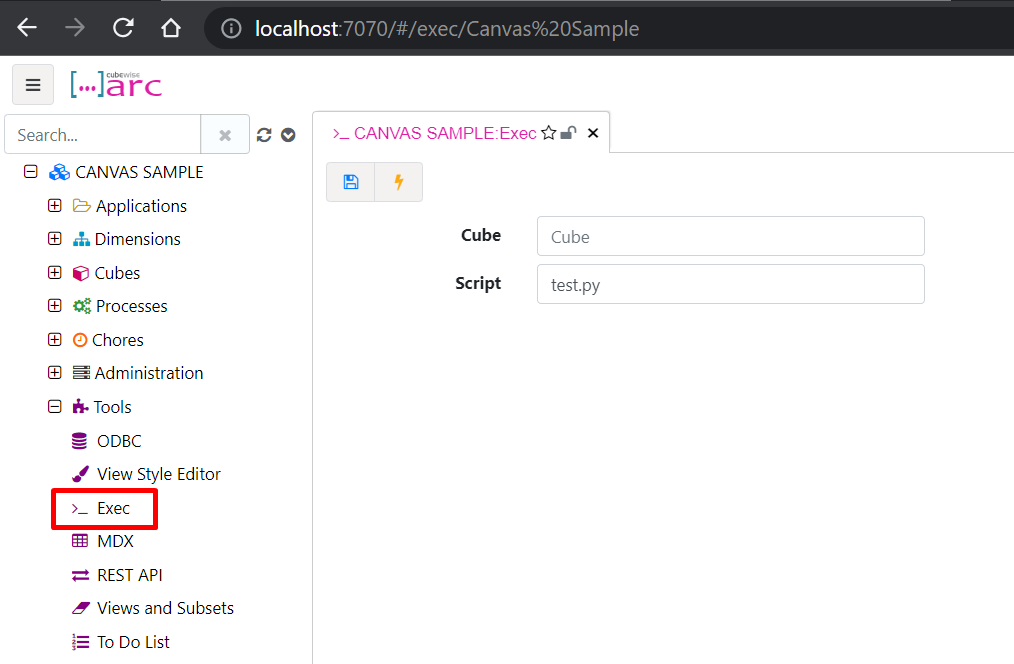Reload the browser page
The width and height of the screenshot is (1014, 664).
click(123, 28)
